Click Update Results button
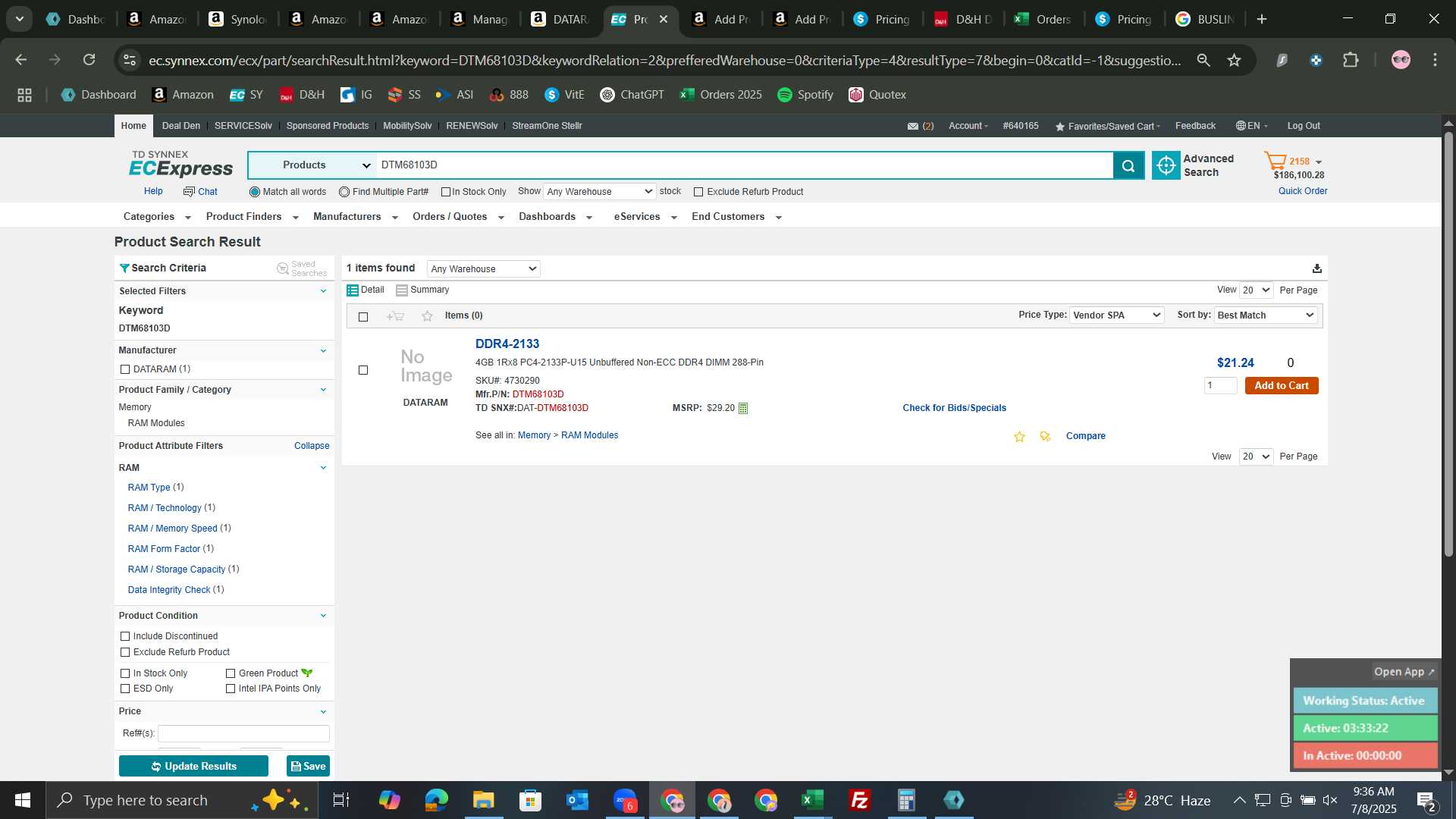The image size is (1456, 819). pyautogui.click(x=193, y=767)
